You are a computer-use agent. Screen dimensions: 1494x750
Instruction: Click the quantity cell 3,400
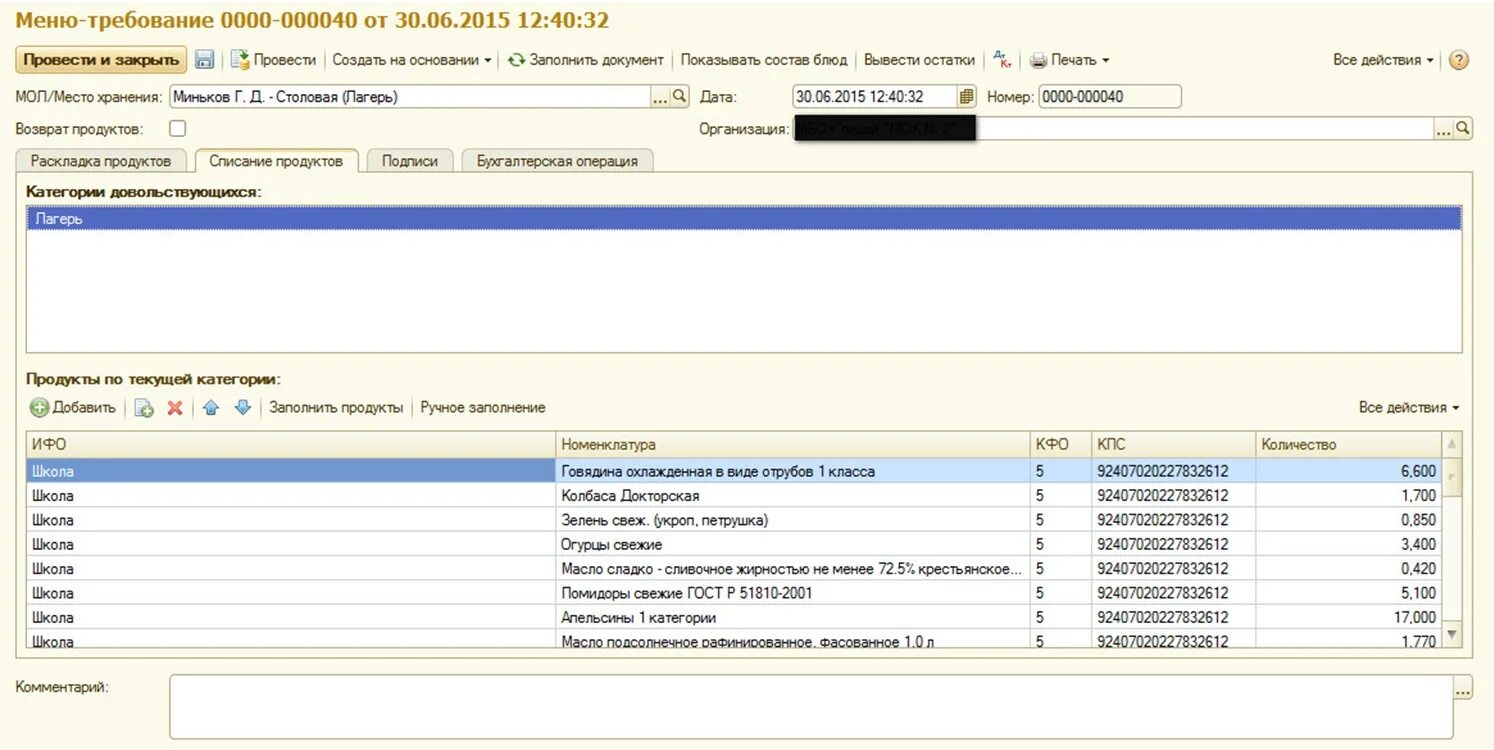[x=1349, y=545]
